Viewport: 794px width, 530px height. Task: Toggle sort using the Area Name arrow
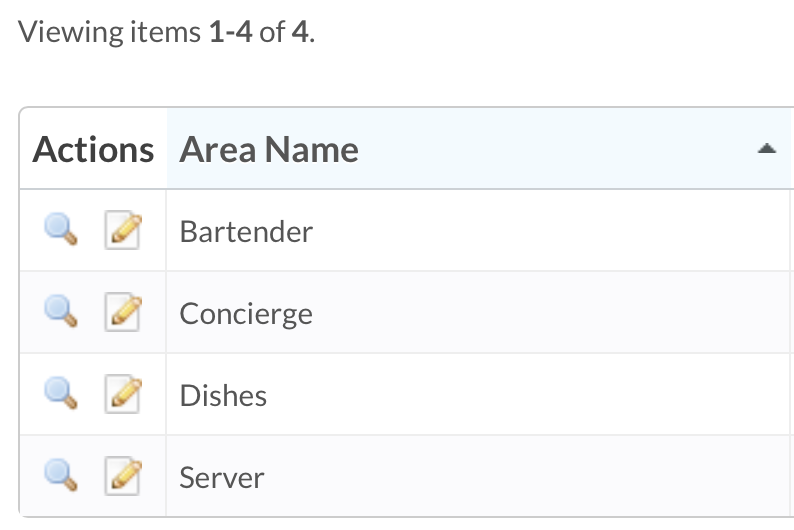[767, 148]
